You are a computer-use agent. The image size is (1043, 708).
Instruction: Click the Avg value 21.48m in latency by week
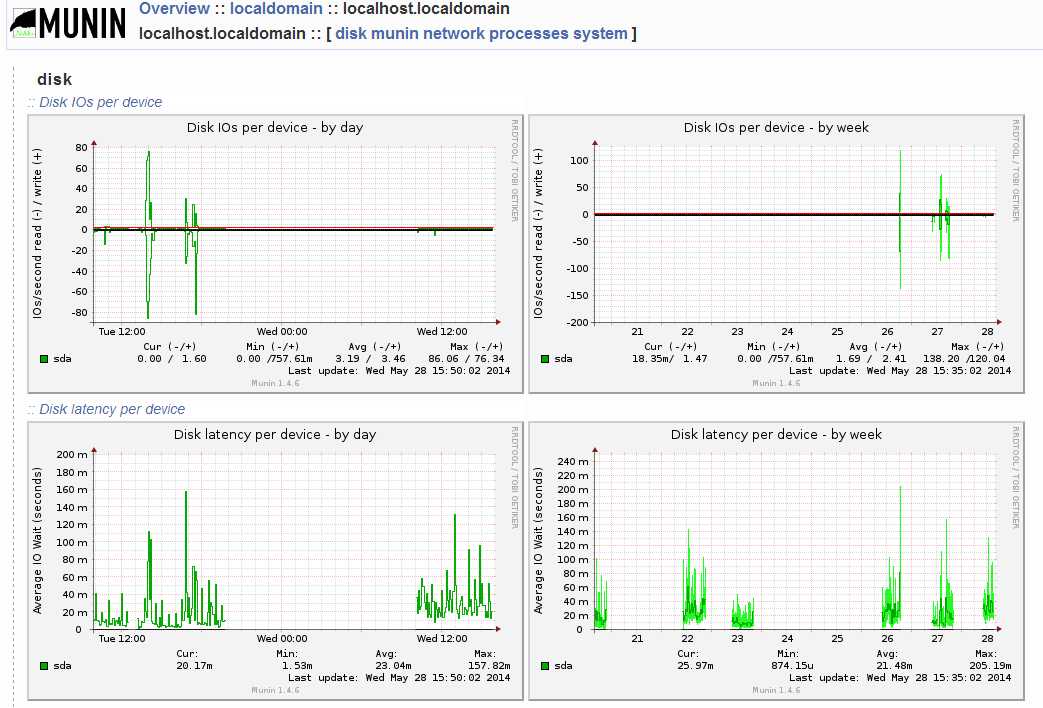[894, 665]
